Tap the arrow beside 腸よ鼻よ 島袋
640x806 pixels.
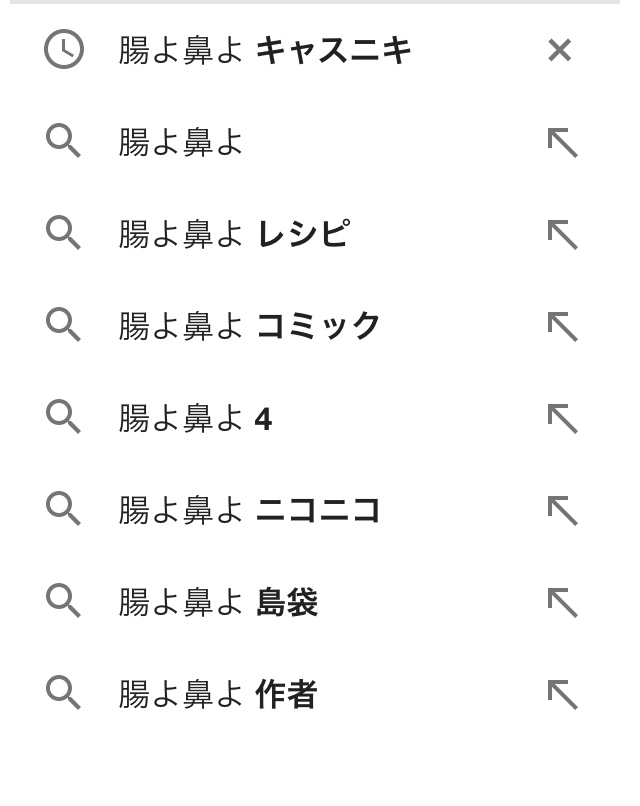click(562, 603)
